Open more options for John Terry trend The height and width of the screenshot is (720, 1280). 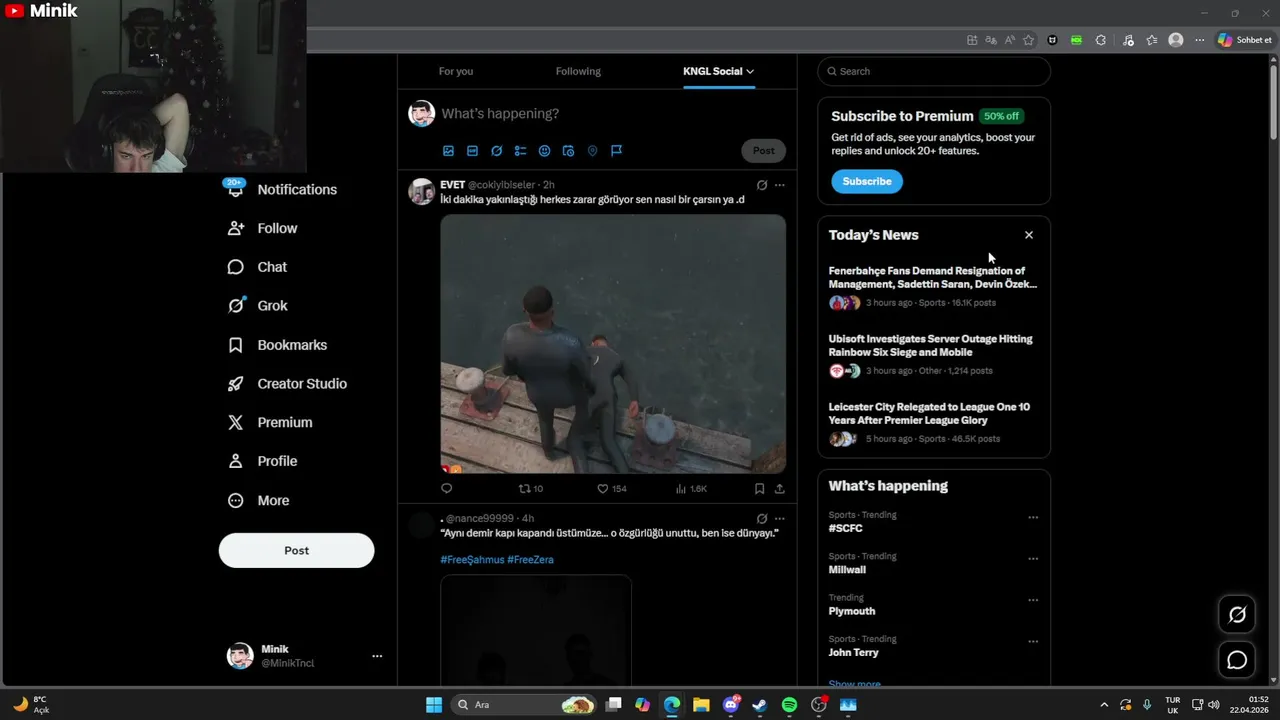click(x=1033, y=642)
